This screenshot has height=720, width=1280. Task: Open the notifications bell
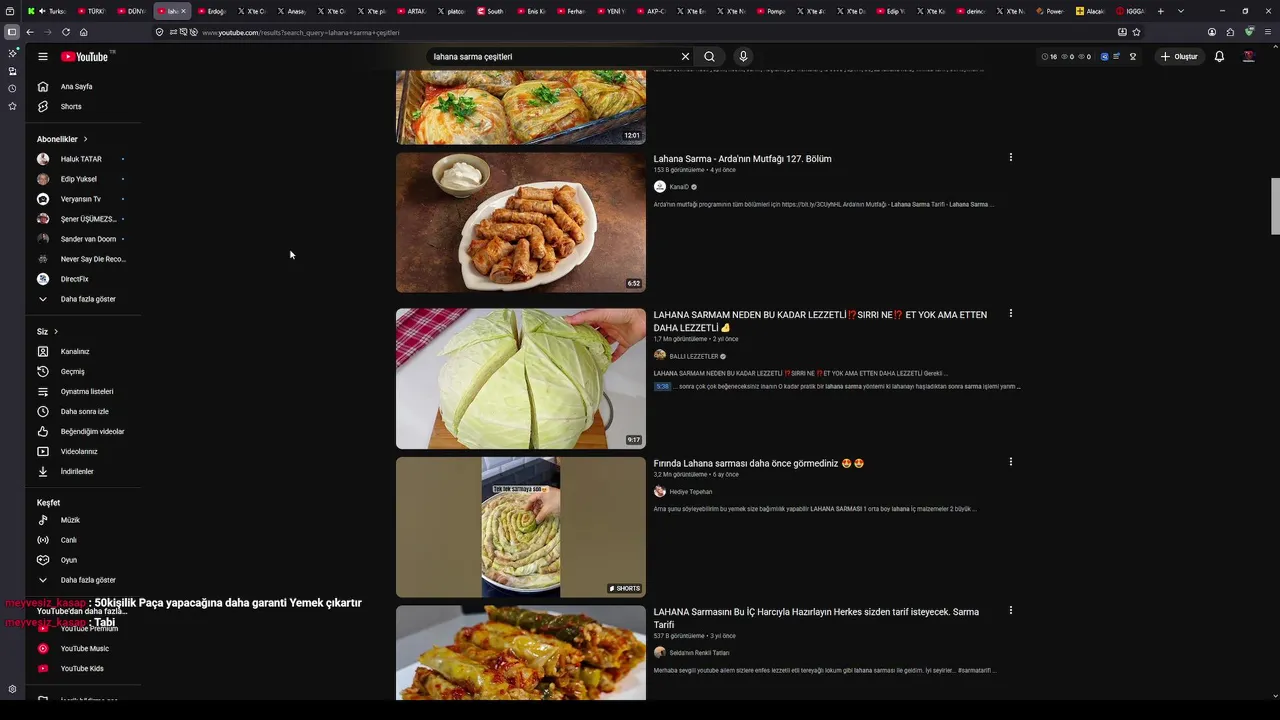(1219, 57)
